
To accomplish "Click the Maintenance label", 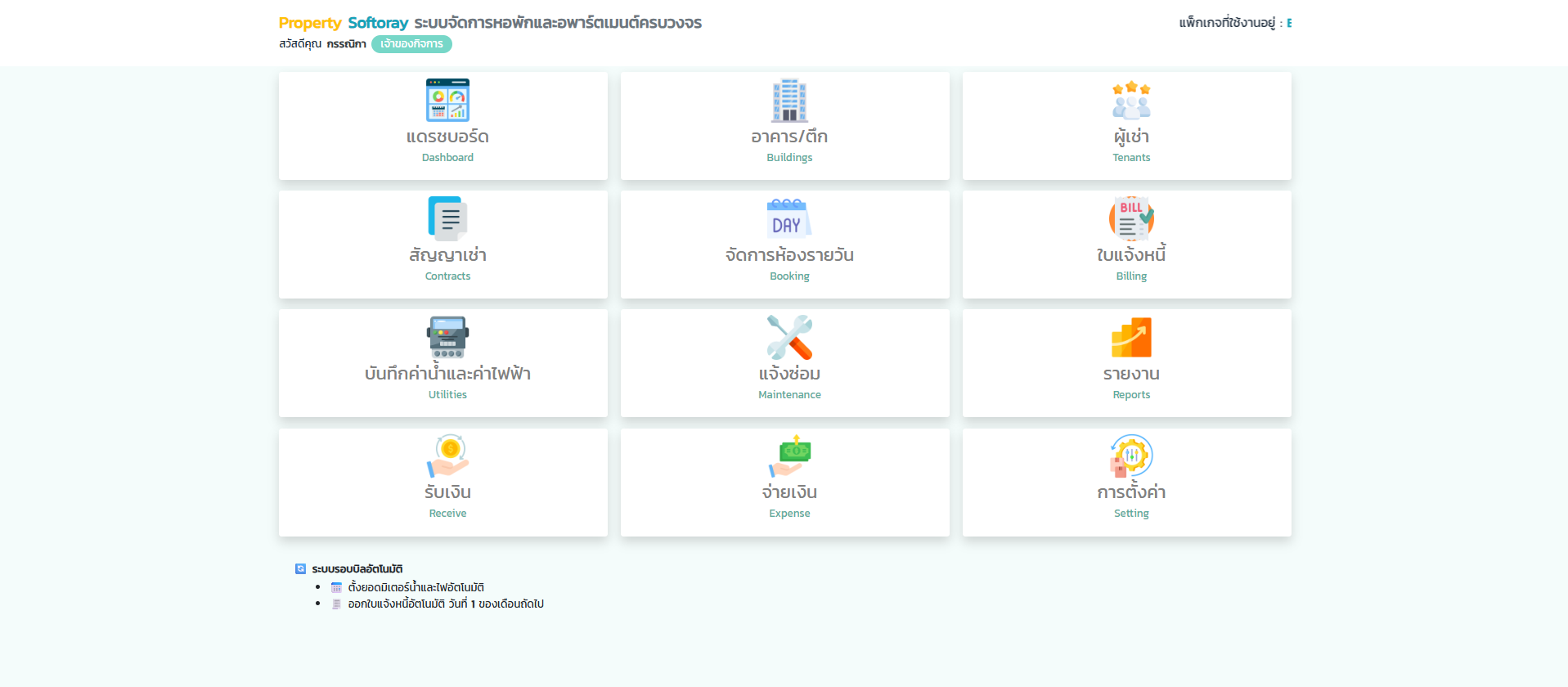I will 789,394.
